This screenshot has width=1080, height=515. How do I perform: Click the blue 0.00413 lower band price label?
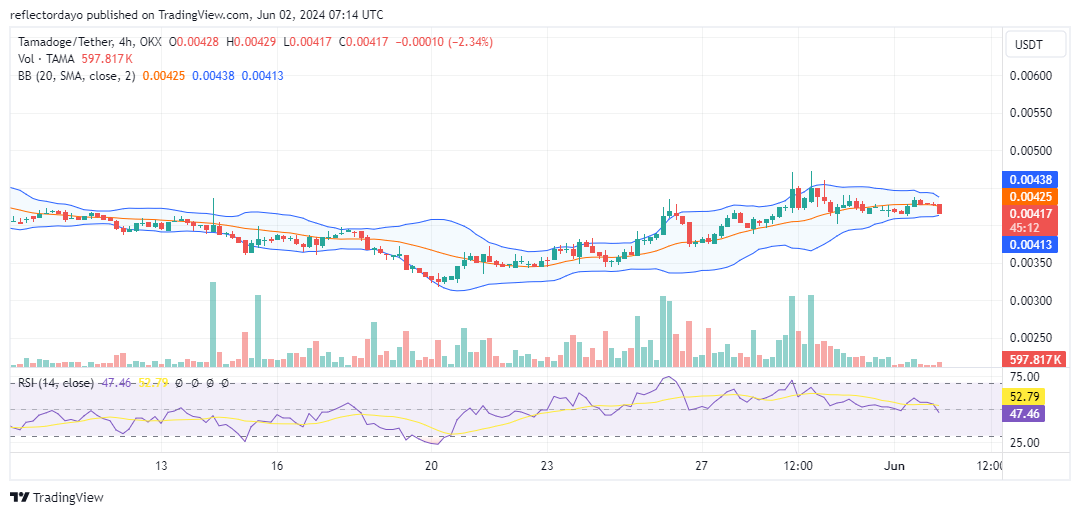(1032, 244)
